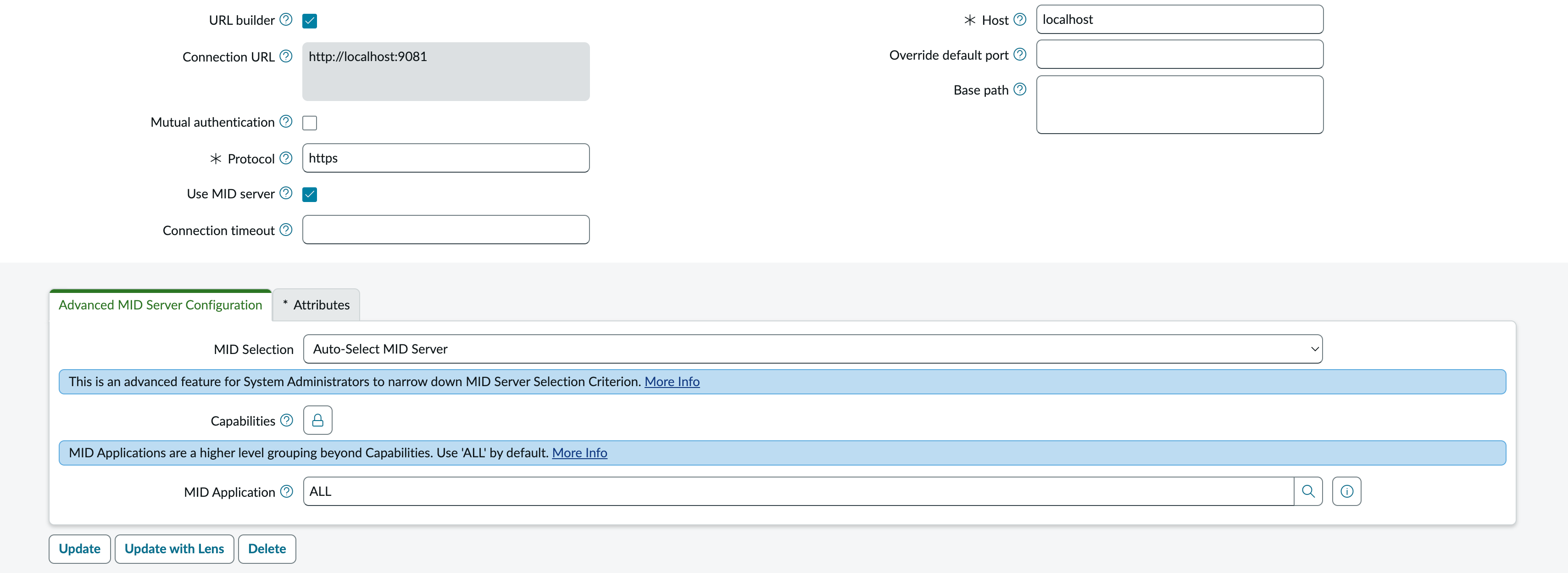Focus the Protocol field showing https
The width and height of the screenshot is (1568, 573).
[x=445, y=157]
